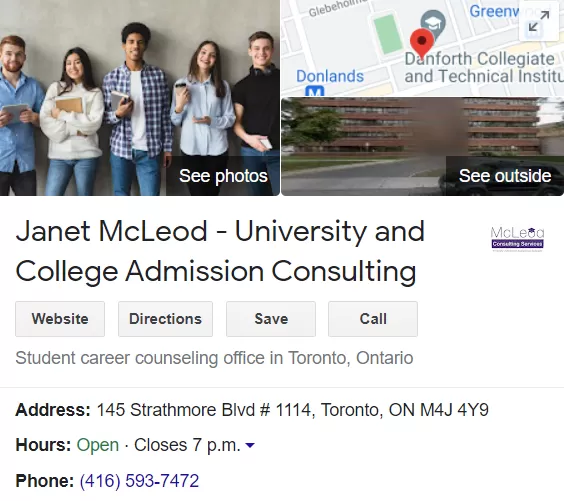Expand the business hours dropdown arrow
This screenshot has width=564, height=501.
point(250,445)
